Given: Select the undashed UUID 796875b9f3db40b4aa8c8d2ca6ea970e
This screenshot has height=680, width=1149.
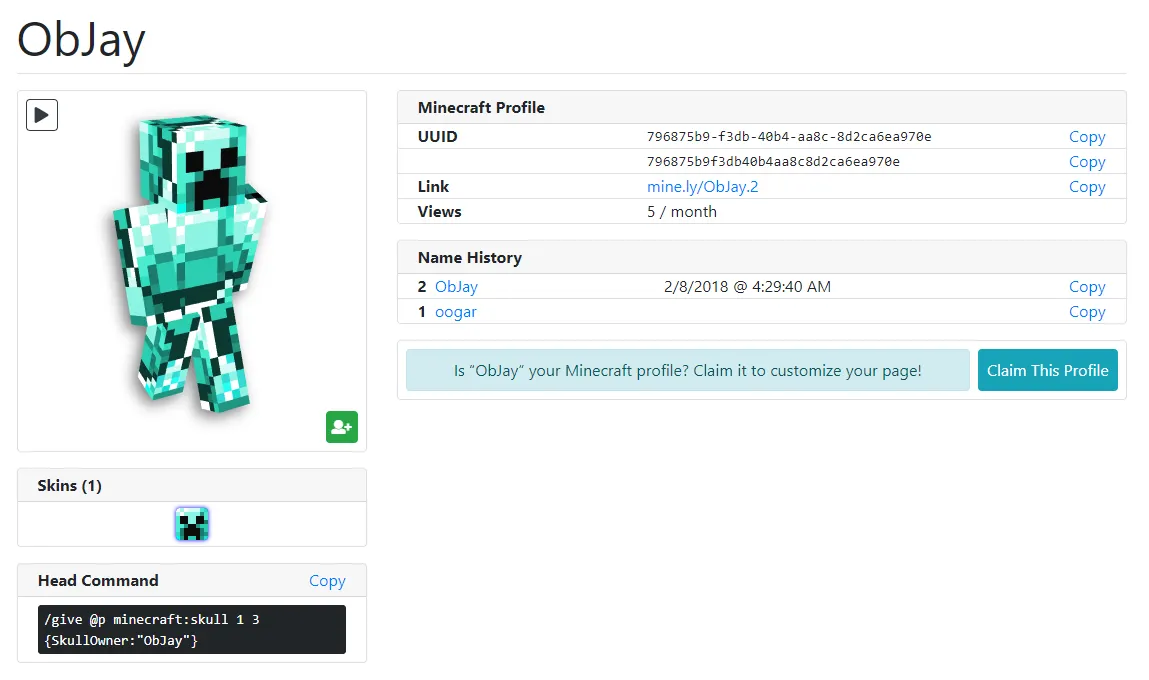Looking at the screenshot, I should (773, 162).
